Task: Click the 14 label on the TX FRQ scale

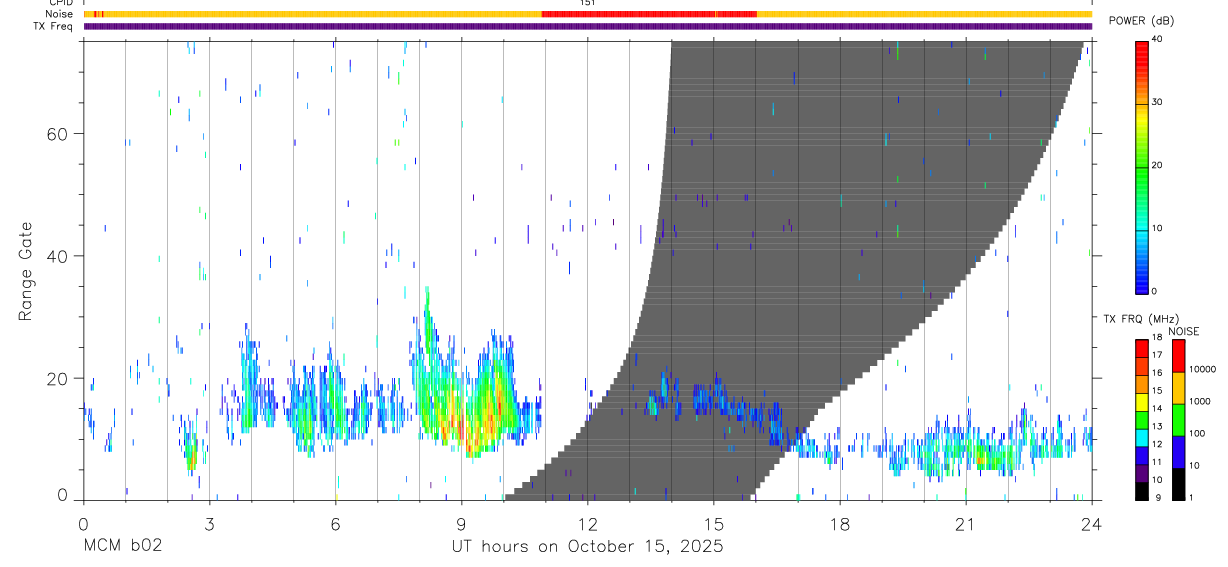Action: (x=1157, y=409)
